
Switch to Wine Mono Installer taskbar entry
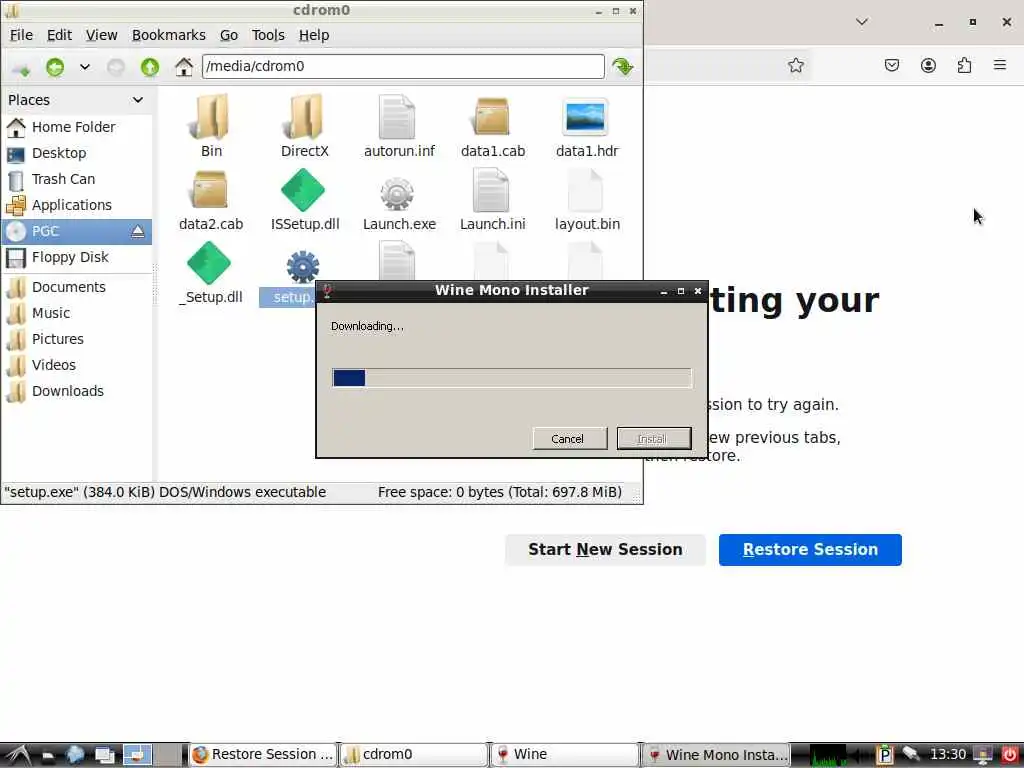[x=716, y=755]
